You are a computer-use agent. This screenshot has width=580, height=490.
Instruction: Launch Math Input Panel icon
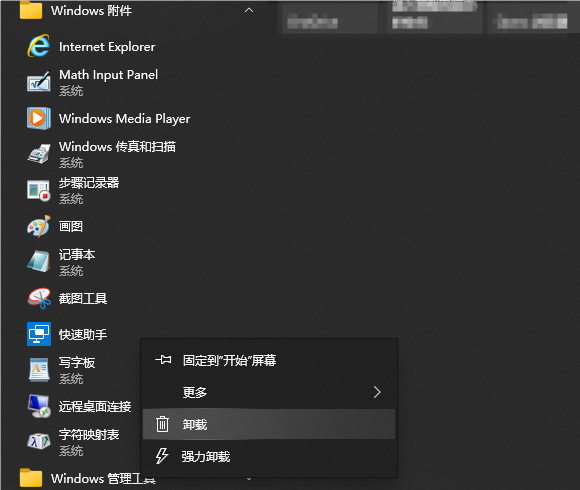coord(38,82)
